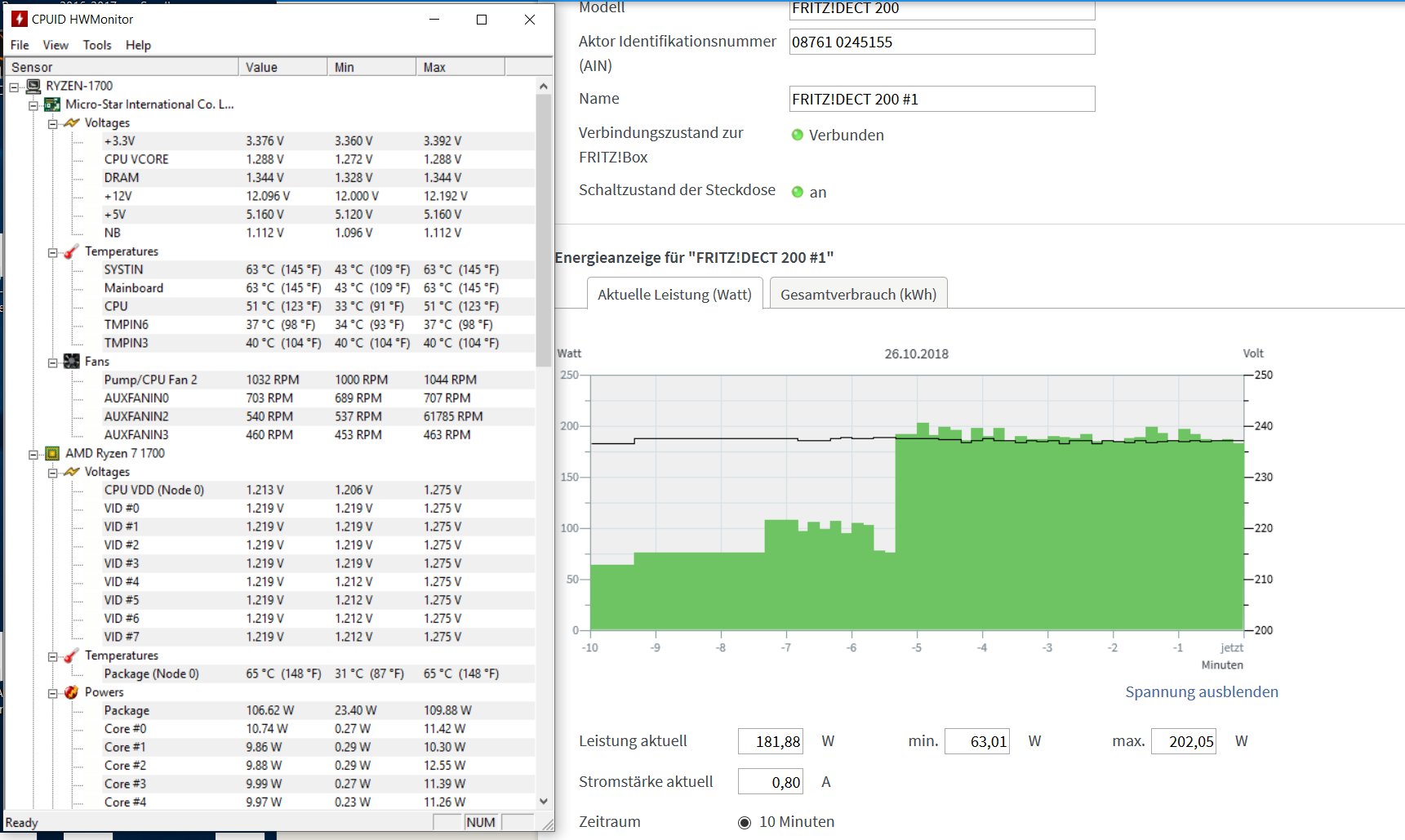The width and height of the screenshot is (1405, 840).
Task: Click the flame icon beside Powers
Action: [x=72, y=692]
